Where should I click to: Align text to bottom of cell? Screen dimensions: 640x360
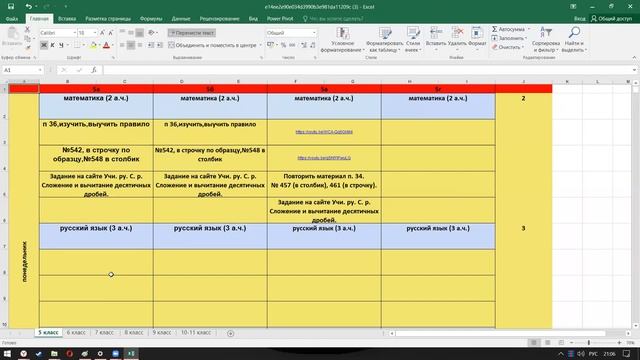click(x=139, y=33)
